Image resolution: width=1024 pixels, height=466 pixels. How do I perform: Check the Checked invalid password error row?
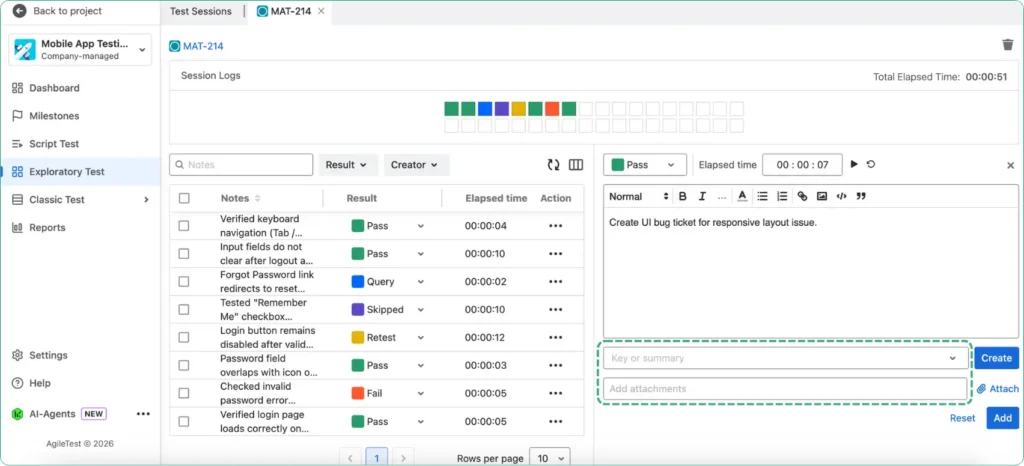[x=184, y=394]
